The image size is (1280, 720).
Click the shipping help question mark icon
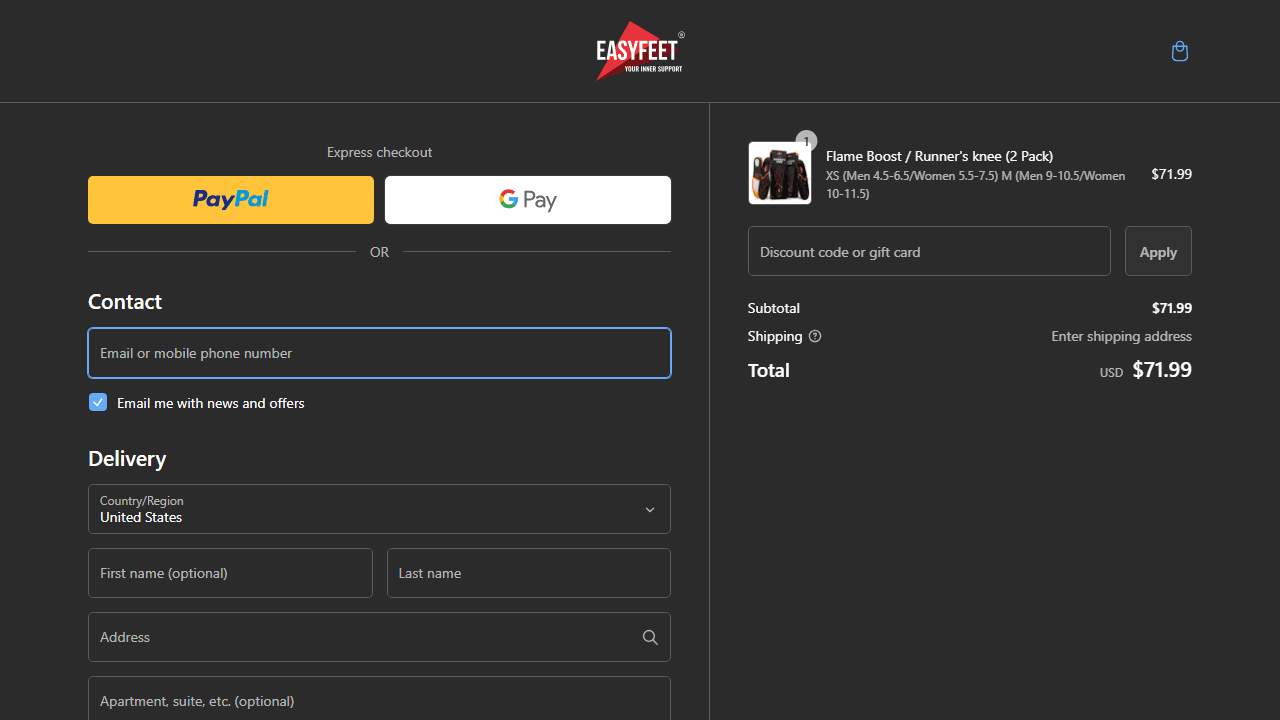pos(815,336)
